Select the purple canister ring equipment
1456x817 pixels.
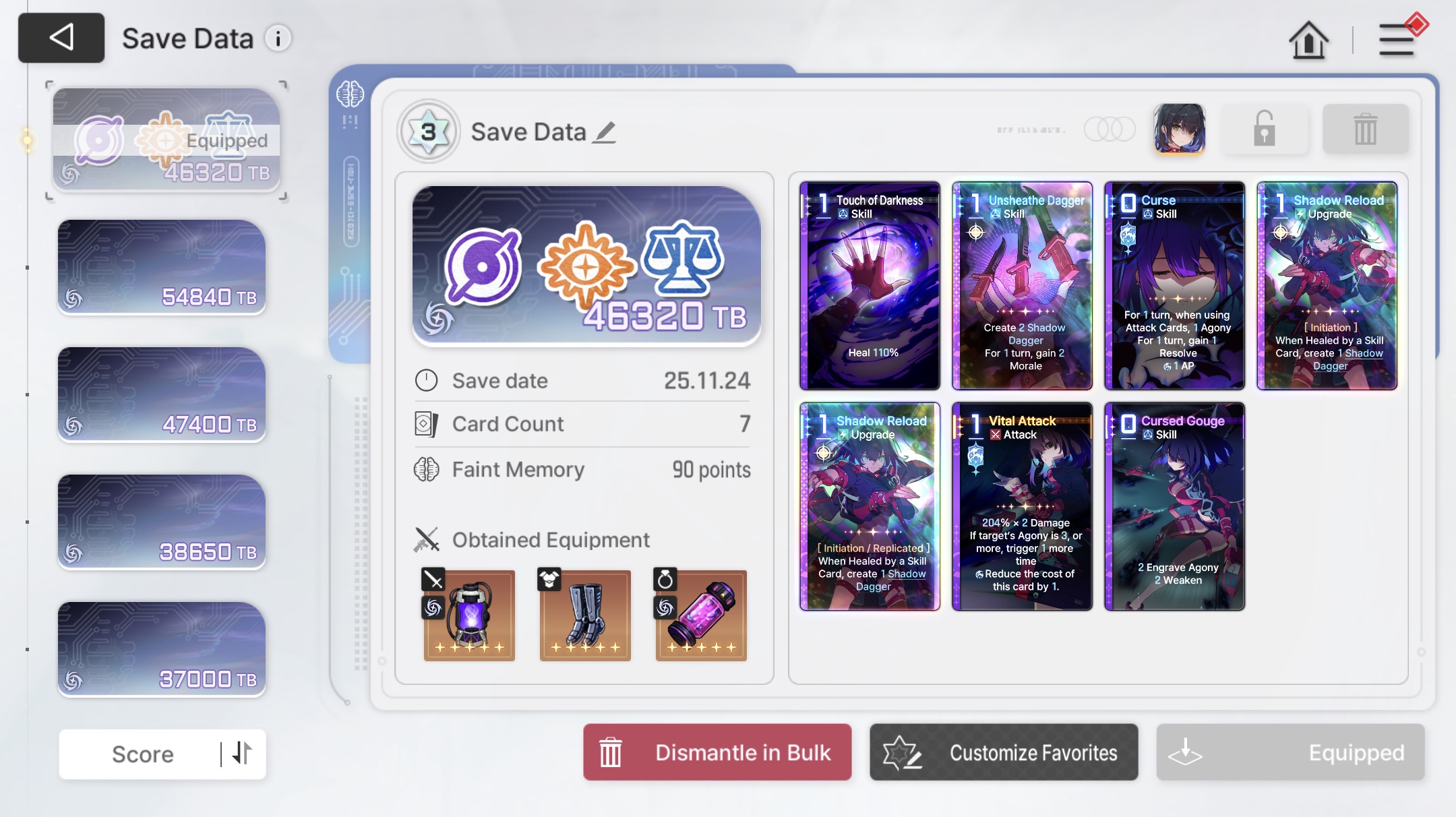tap(701, 615)
